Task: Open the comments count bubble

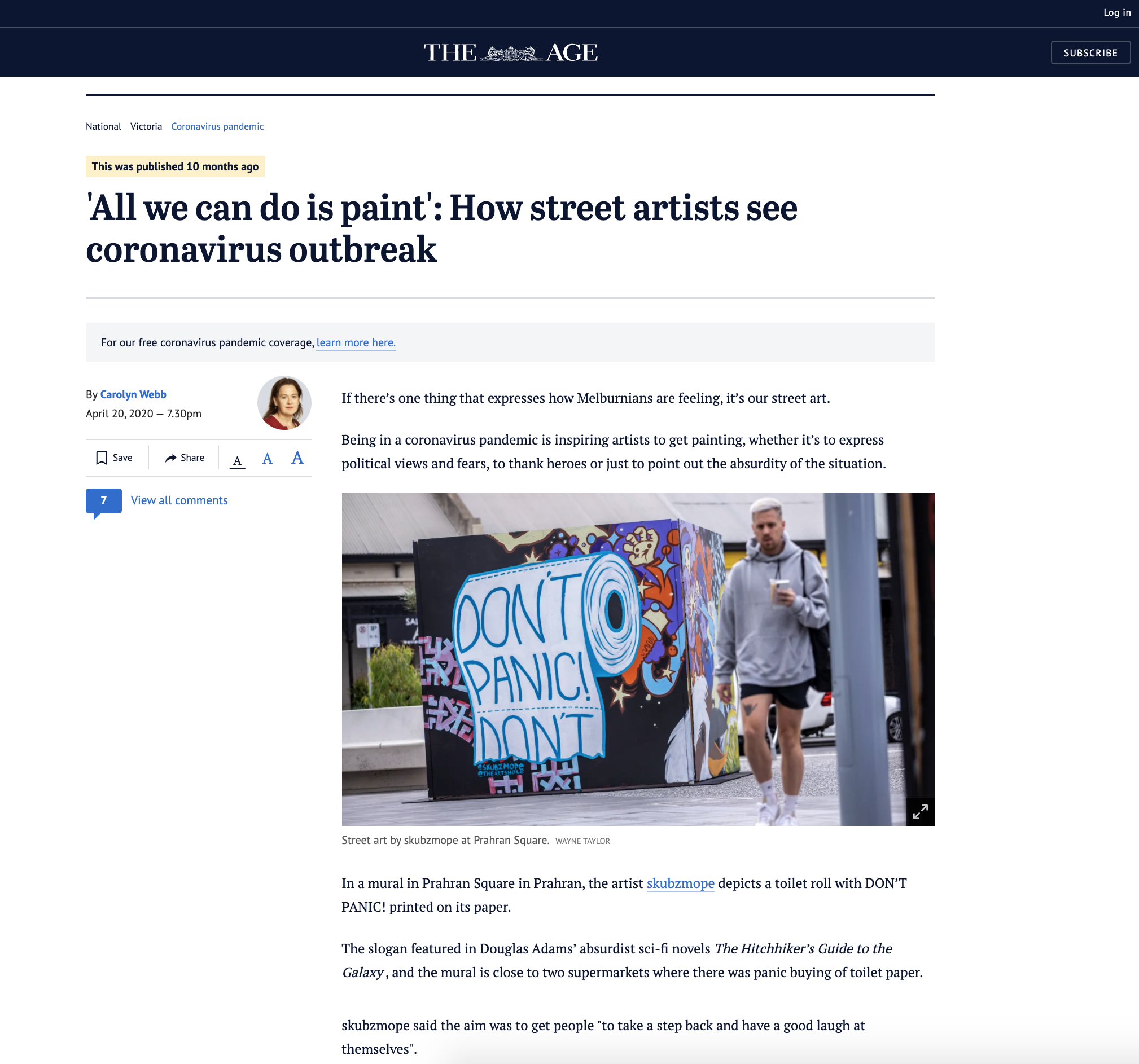Action: [x=104, y=501]
